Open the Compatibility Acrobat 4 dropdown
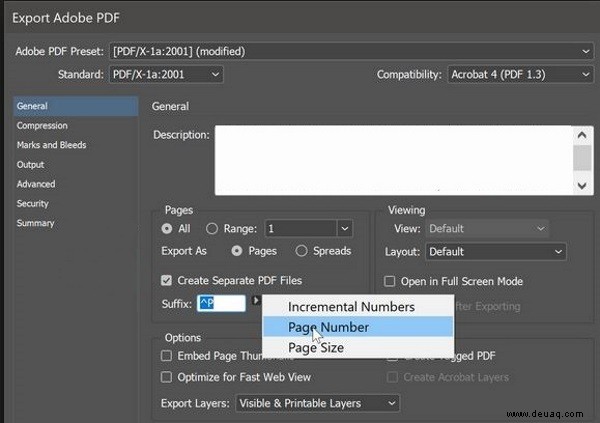Screen dimensions: 600x423 click(520, 74)
